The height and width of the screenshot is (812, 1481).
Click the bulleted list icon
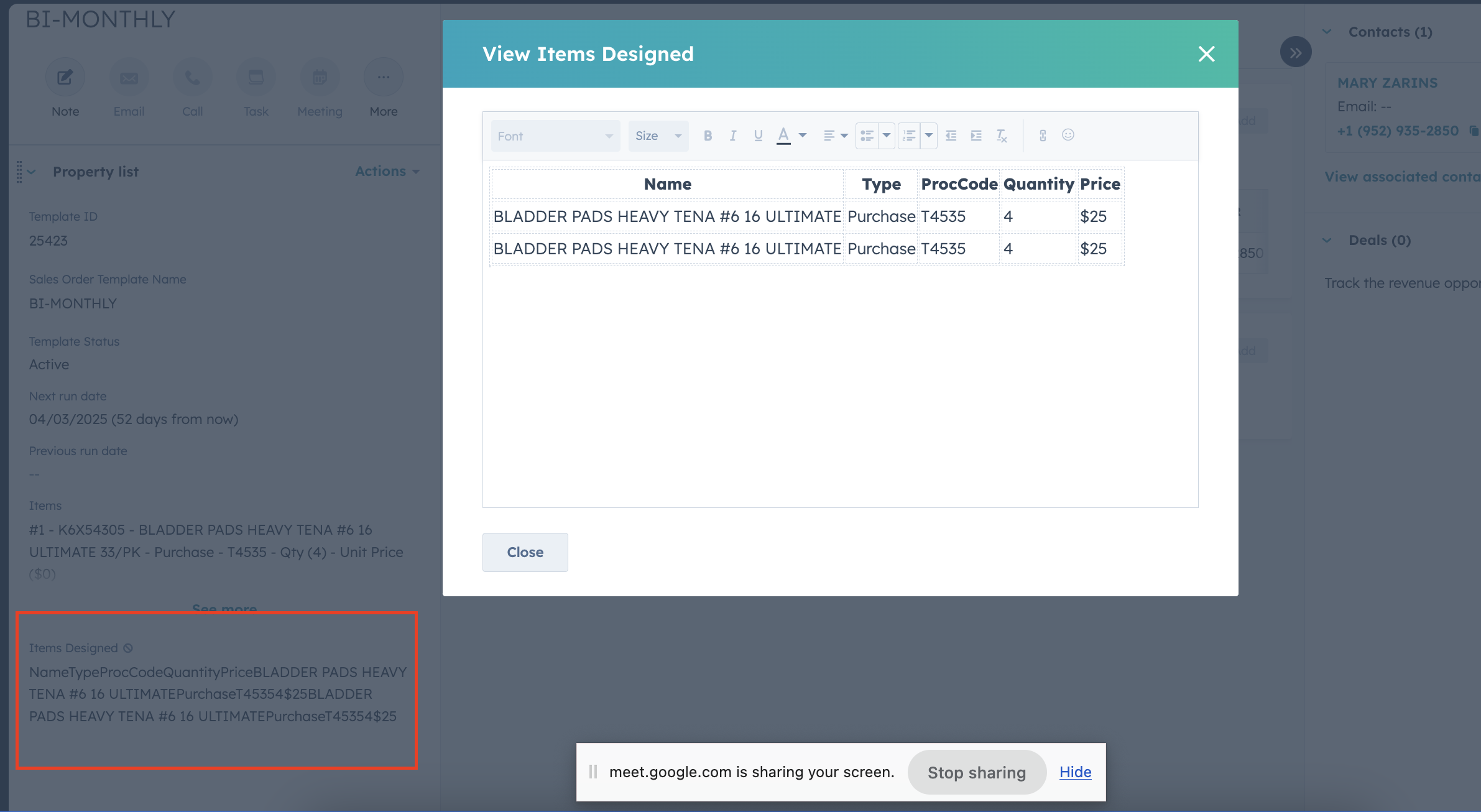coord(867,136)
